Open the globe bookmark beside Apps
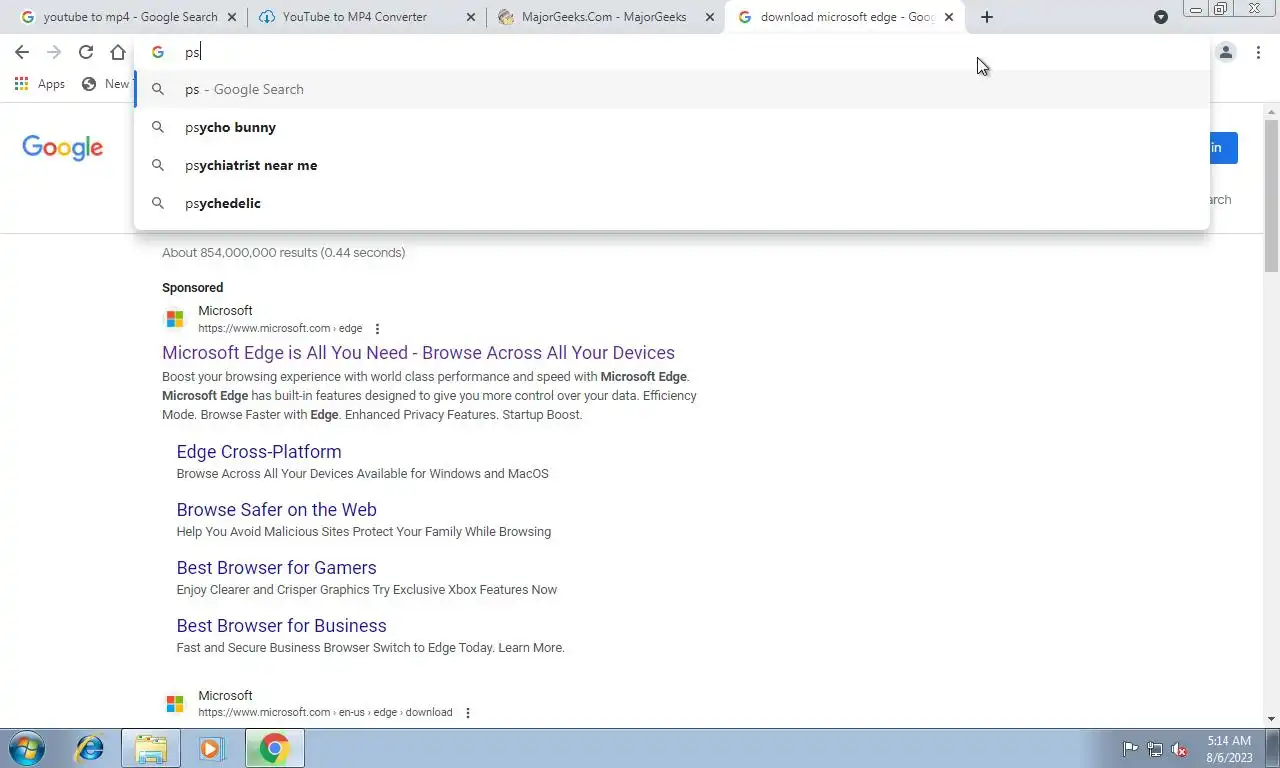This screenshot has width=1280, height=768. tap(105, 84)
